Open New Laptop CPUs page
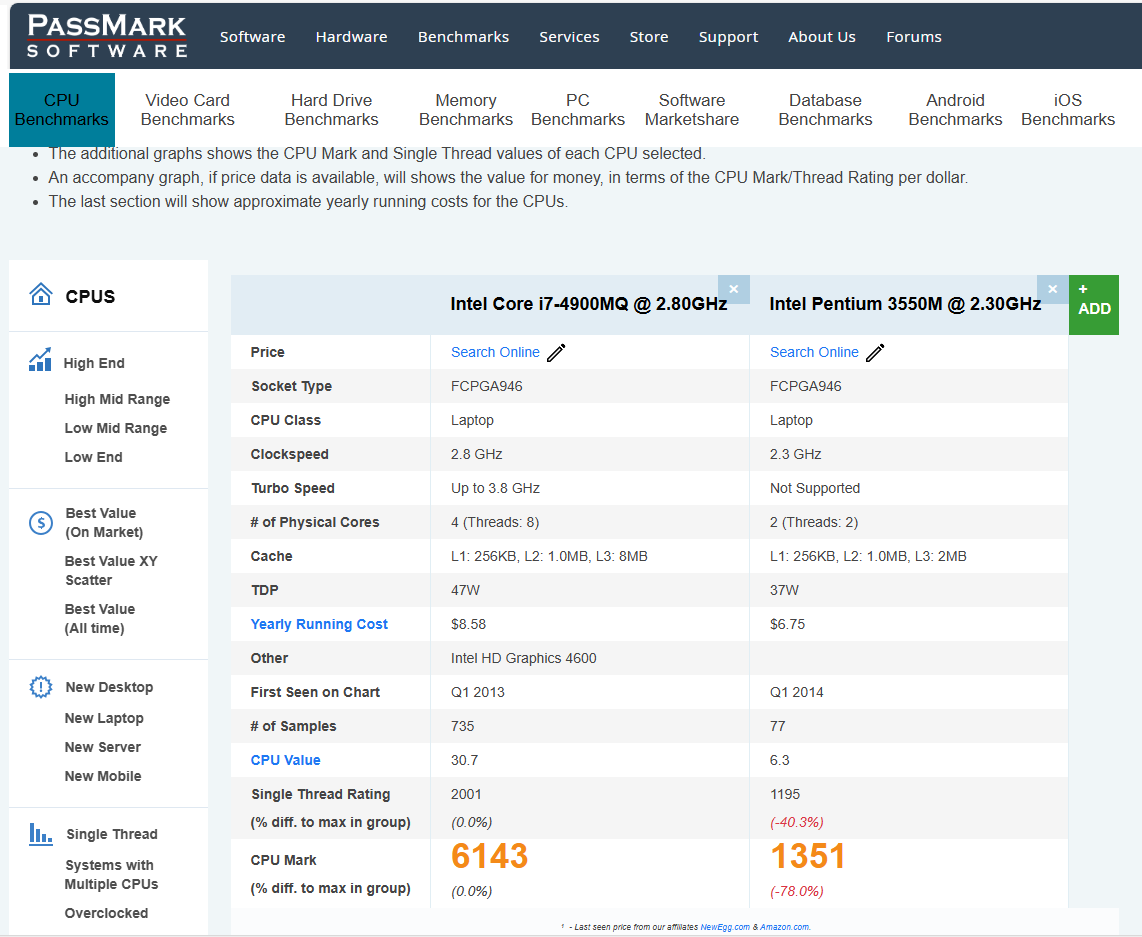This screenshot has height=937, width=1142. coord(104,718)
